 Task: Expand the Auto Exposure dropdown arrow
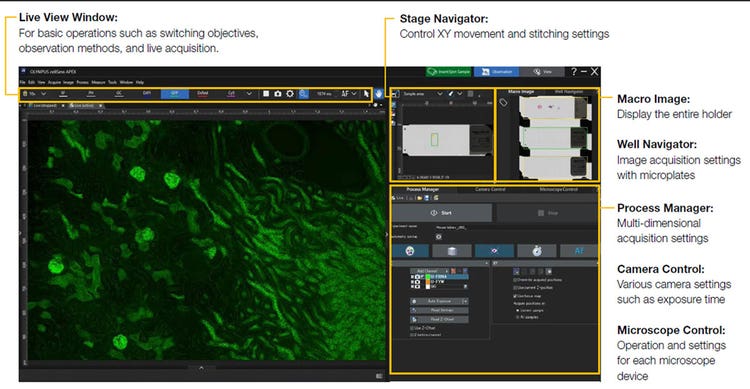click(465, 301)
